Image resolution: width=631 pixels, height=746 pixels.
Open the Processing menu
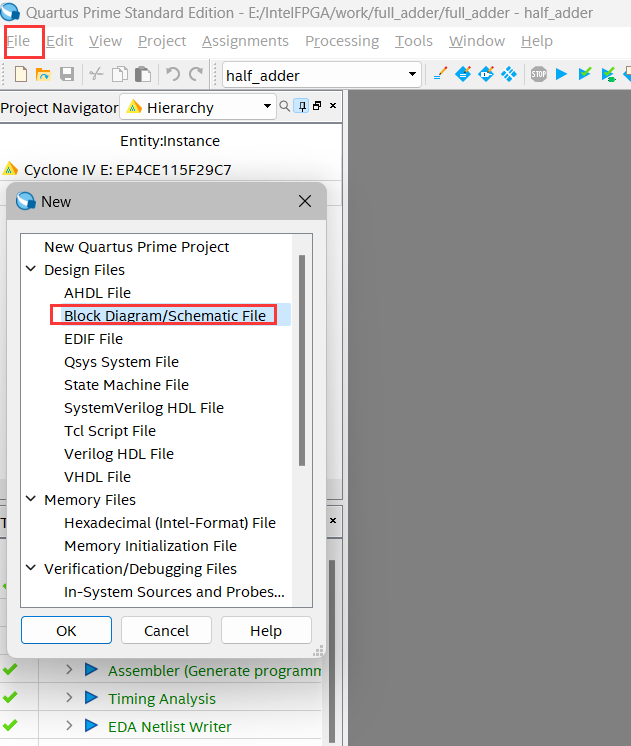click(342, 41)
